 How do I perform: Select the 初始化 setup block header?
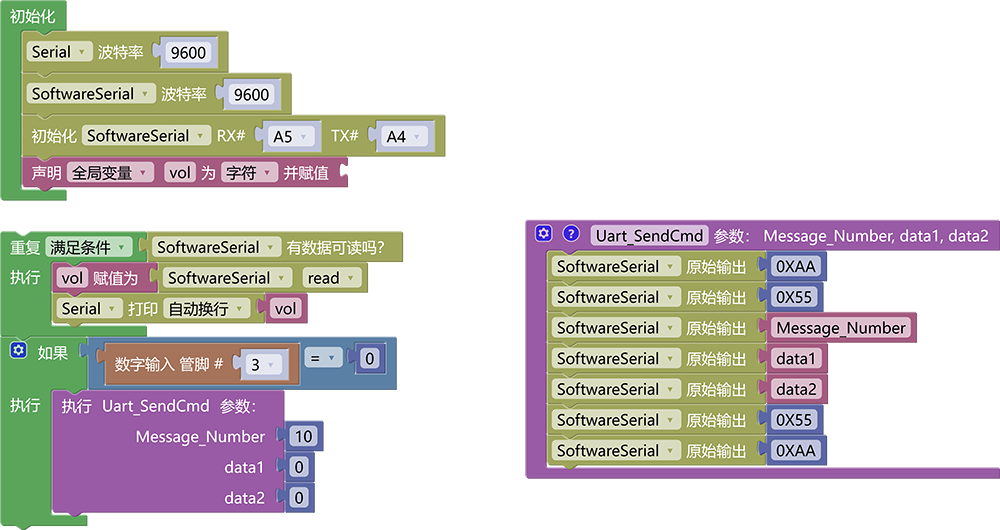tap(33, 16)
